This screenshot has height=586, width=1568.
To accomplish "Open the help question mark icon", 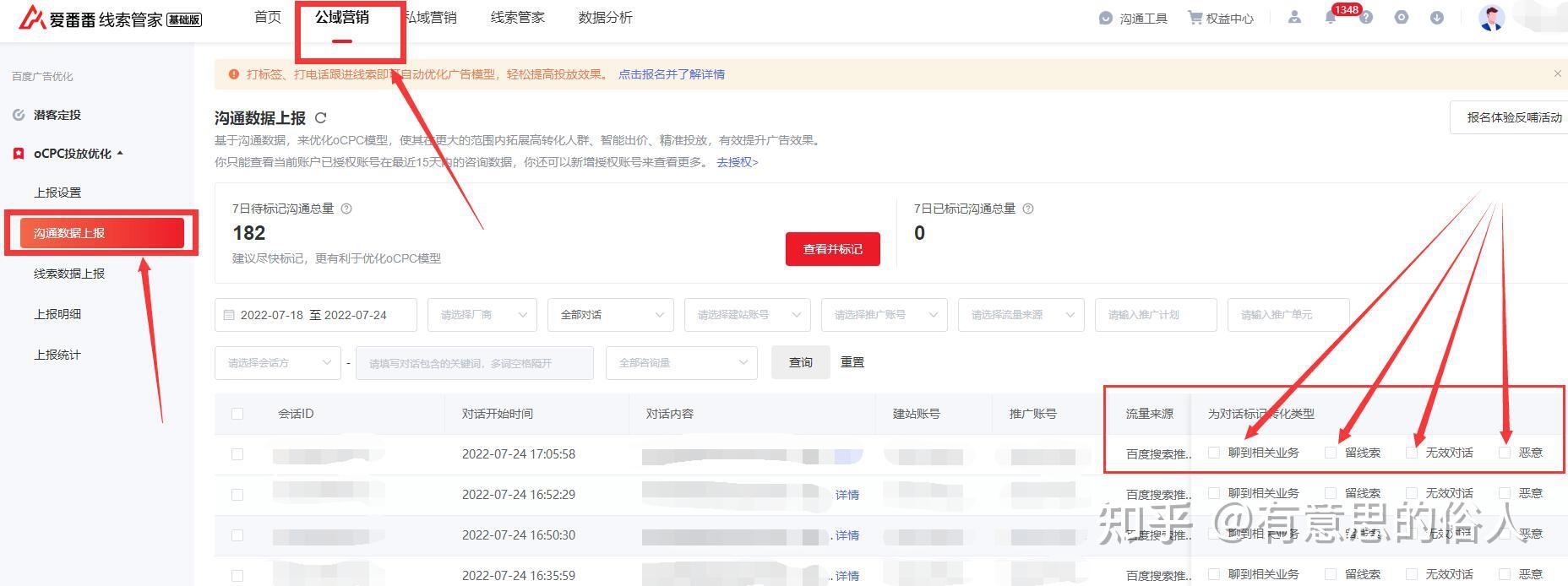I will pyautogui.click(x=1366, y=18).
